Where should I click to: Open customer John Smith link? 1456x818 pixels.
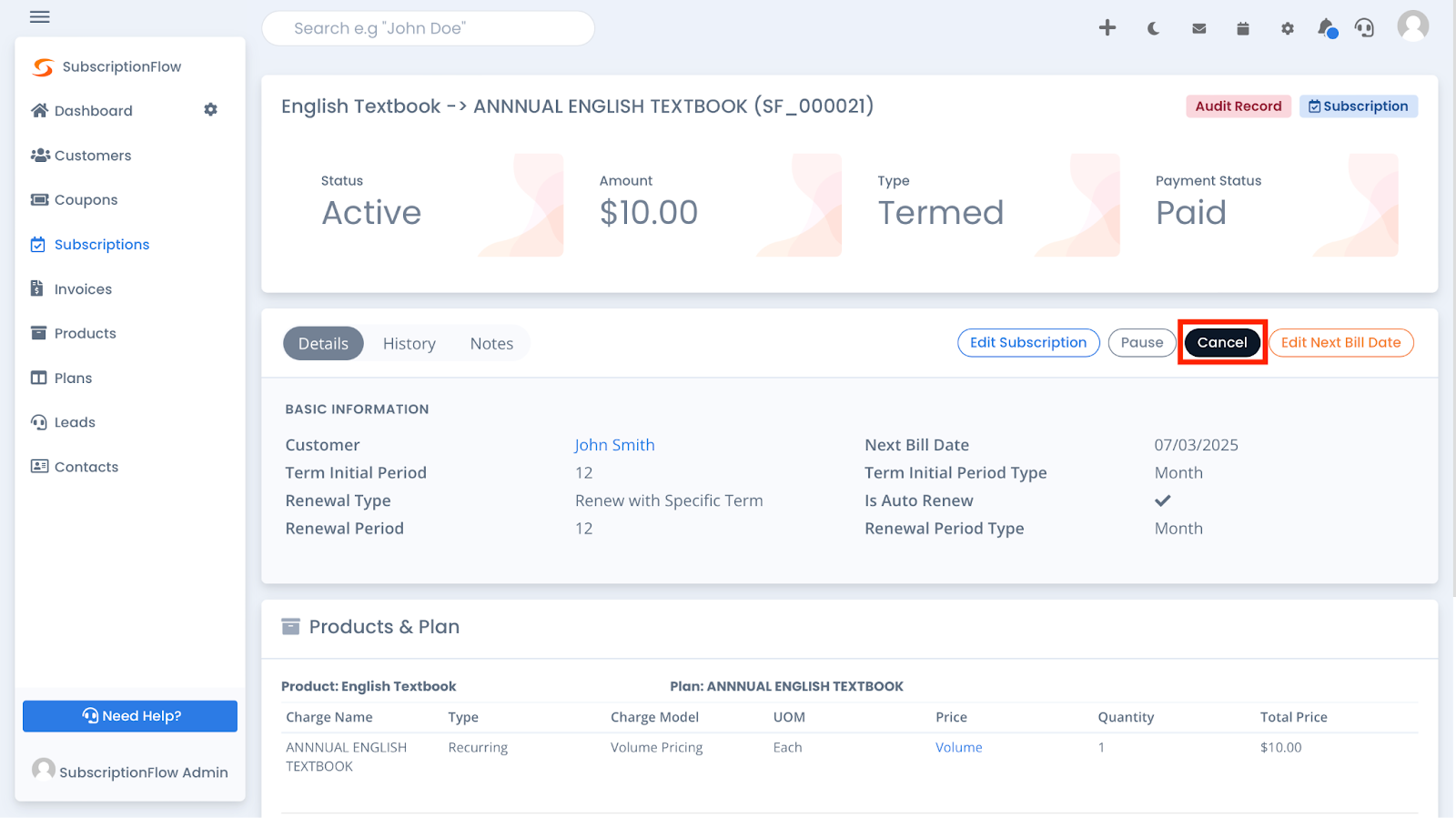click(614, 445)
